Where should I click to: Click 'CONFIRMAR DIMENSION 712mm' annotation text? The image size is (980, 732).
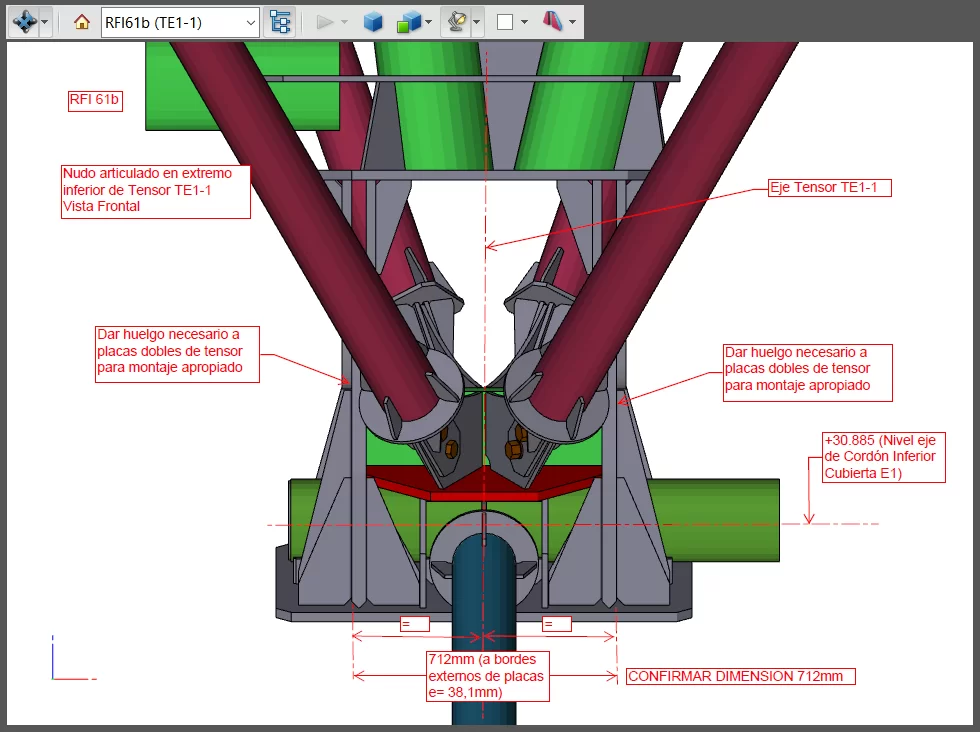pyautogui.click(x=740, y=677)
